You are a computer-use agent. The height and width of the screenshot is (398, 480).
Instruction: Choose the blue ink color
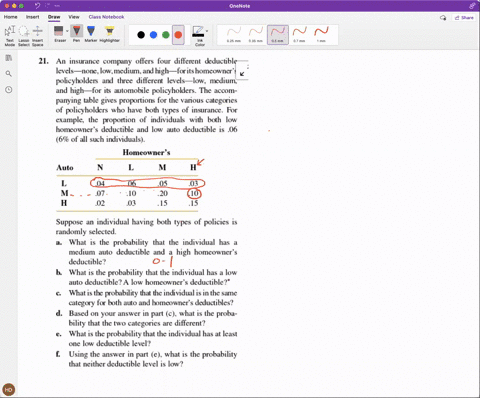153,35
